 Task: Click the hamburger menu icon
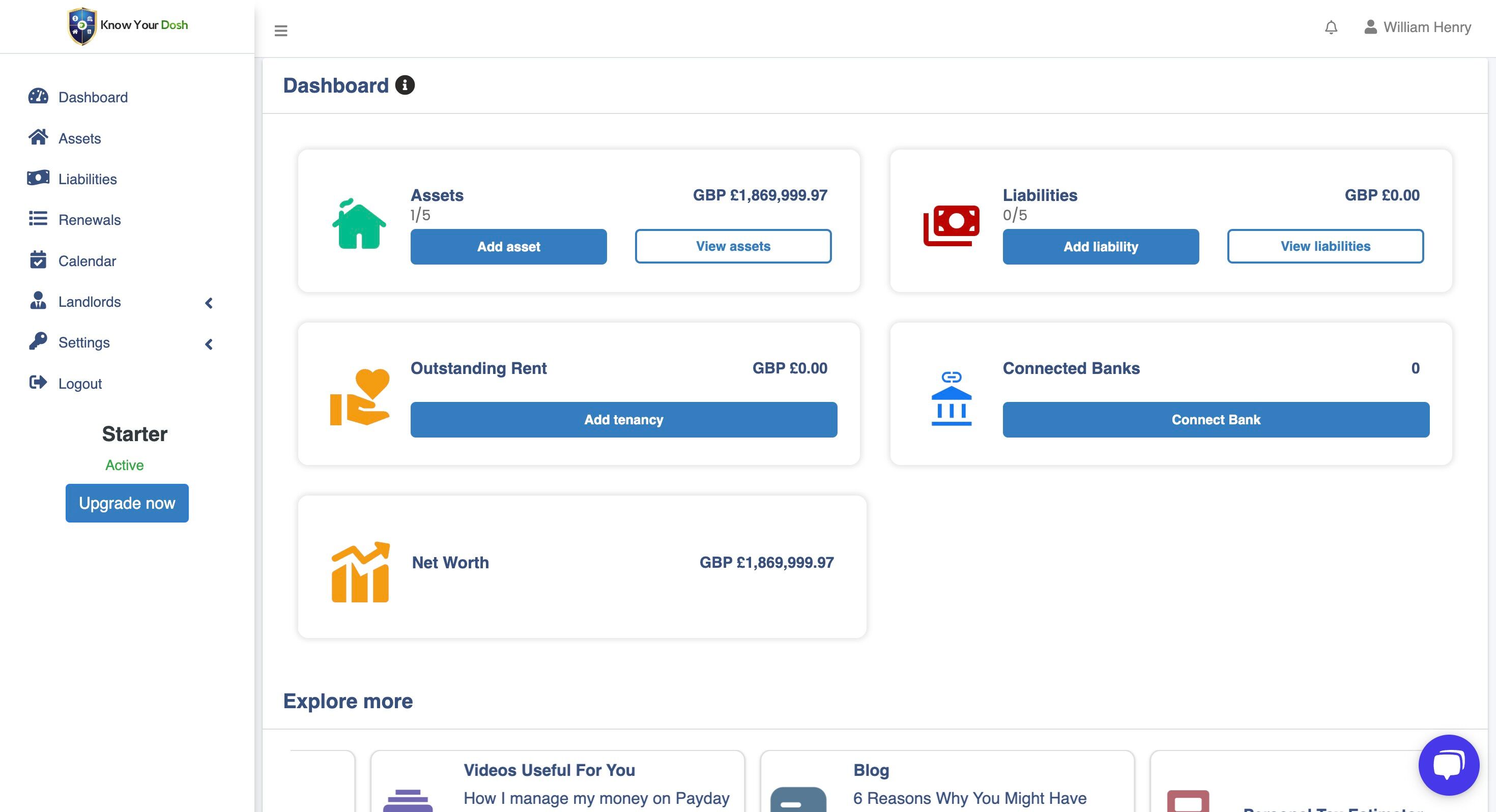click(x=280, y=30)
